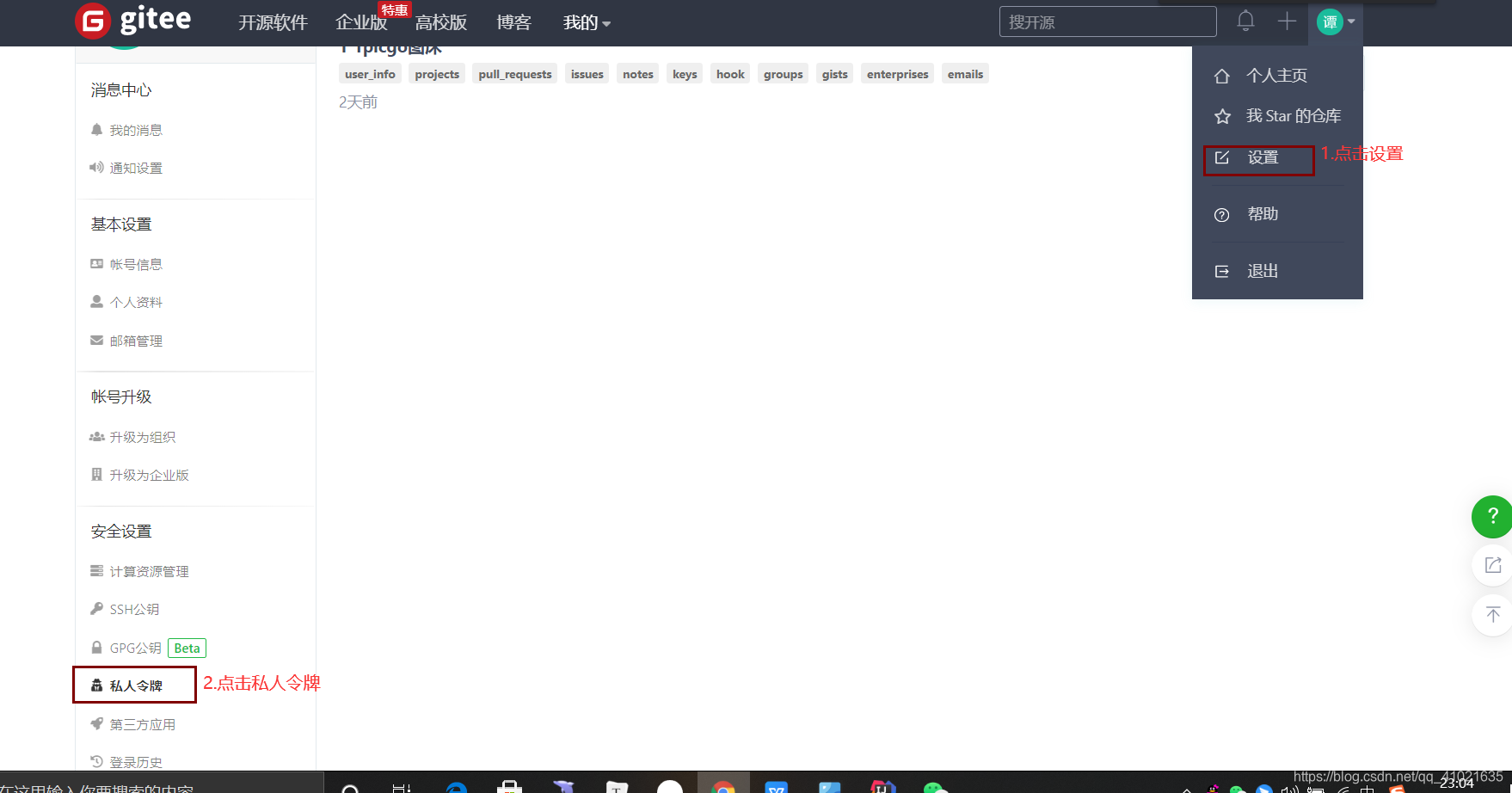1512x793 pixels.
Task: Click bell icon next to 我的消息
Action: pyautogui.click(x=96, y=130)
